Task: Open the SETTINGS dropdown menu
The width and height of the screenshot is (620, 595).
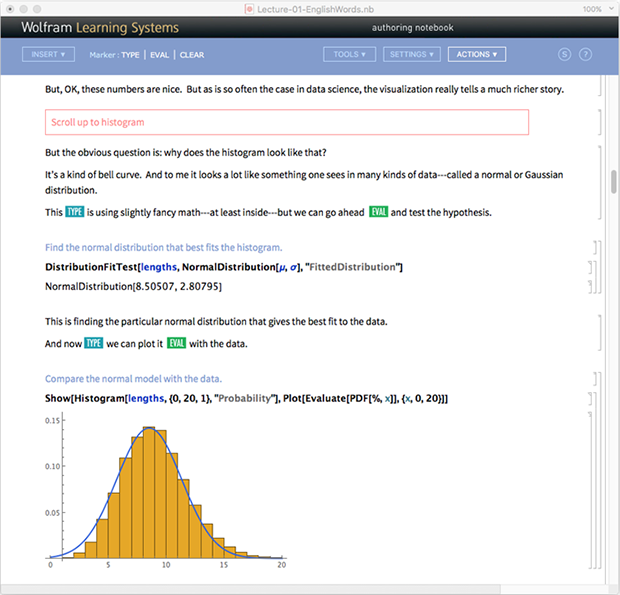Action: pyautogui.click(x=412, y=55)
